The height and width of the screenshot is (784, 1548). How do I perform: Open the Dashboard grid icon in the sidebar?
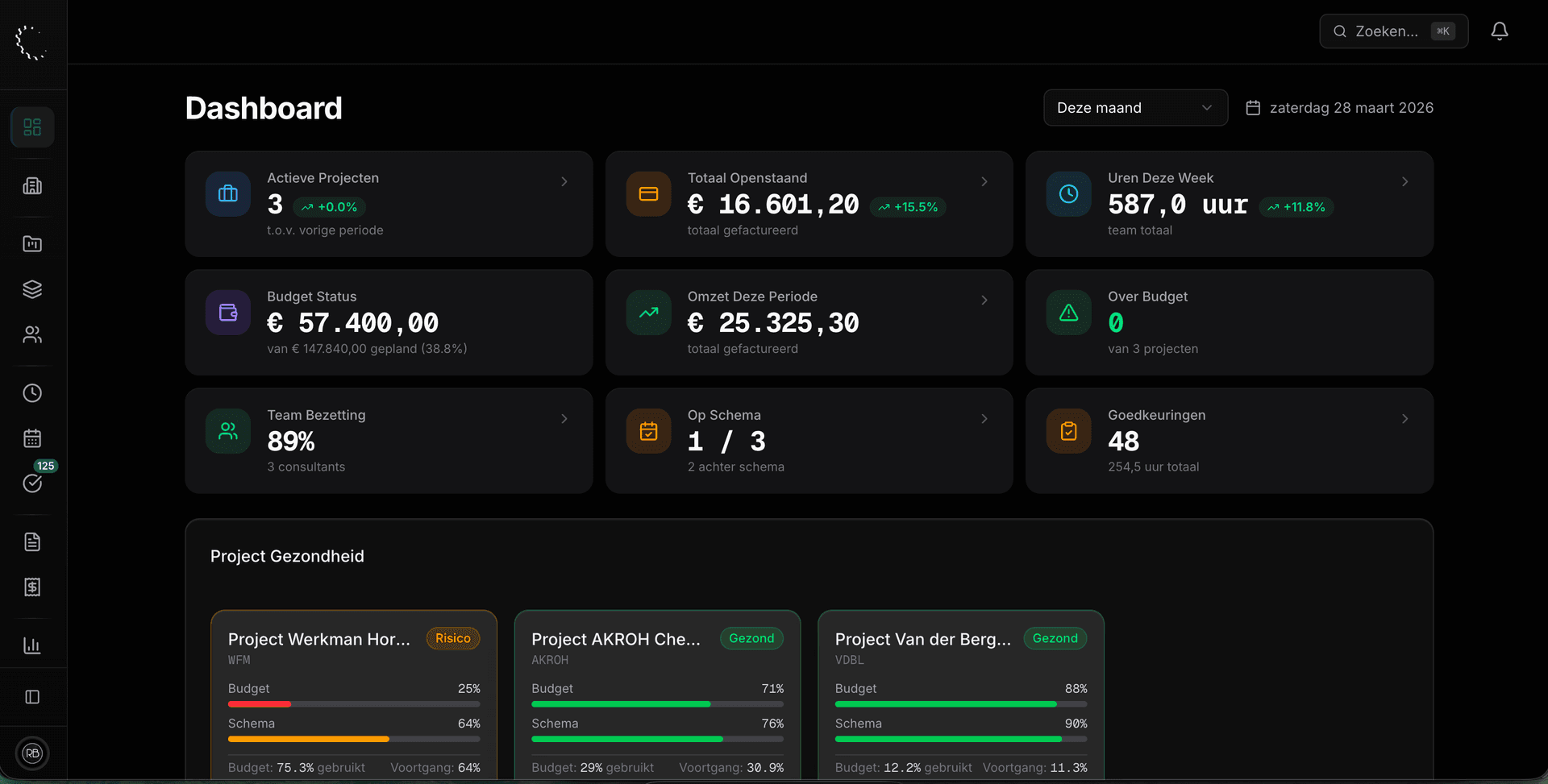(x=32, y=127)
